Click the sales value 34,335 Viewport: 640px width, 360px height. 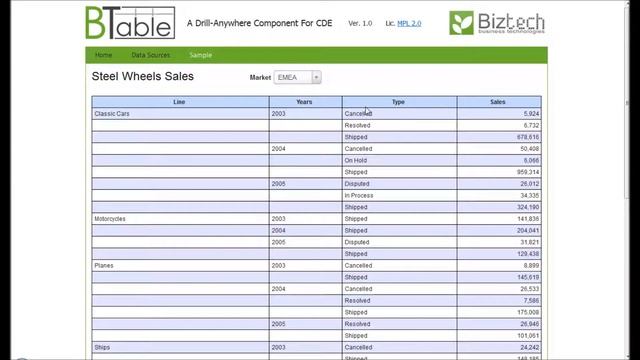530,196
